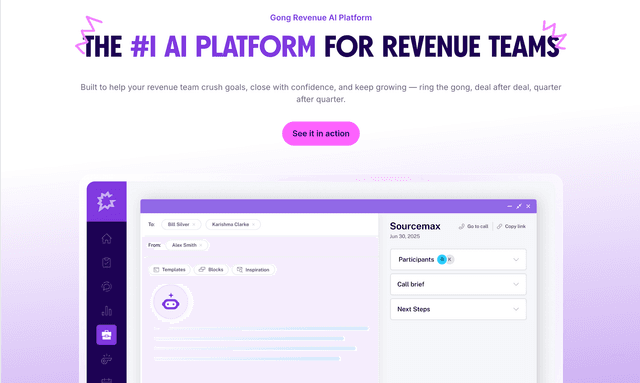
Task: Click the AI assistant robot icon
Action: [171, 302]
